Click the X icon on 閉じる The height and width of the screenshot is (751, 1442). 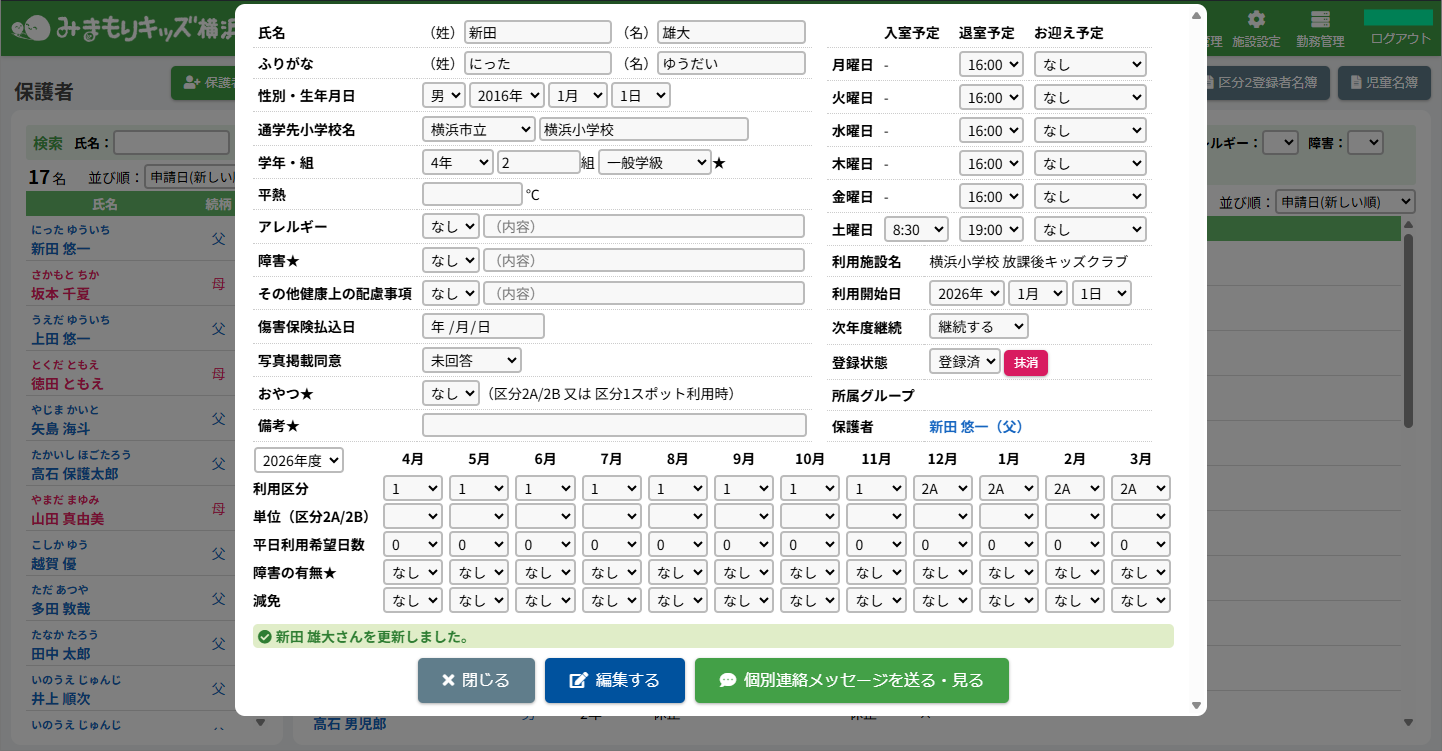(448, 681)
